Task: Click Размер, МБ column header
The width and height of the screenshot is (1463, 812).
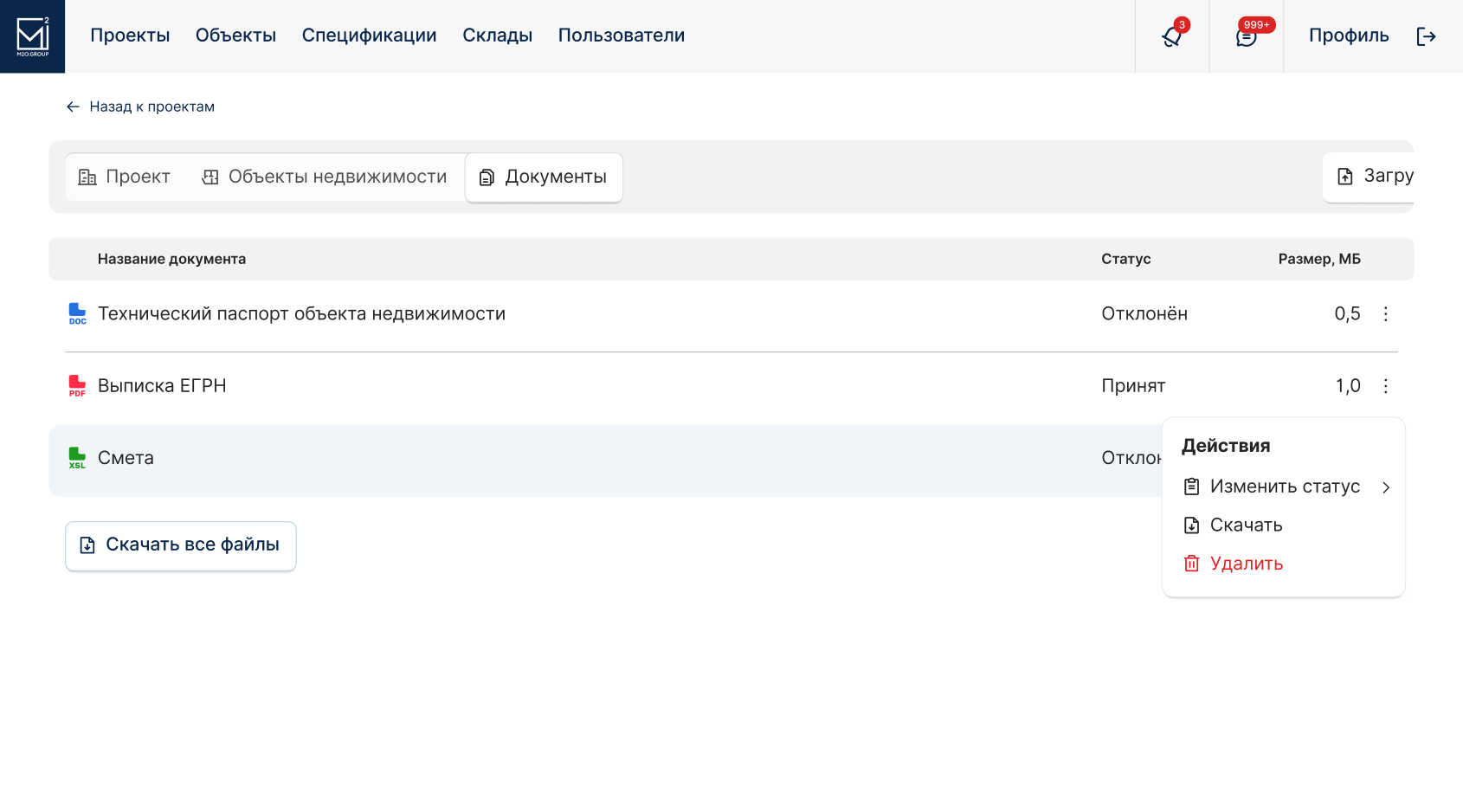Action: coord(1319,259)
